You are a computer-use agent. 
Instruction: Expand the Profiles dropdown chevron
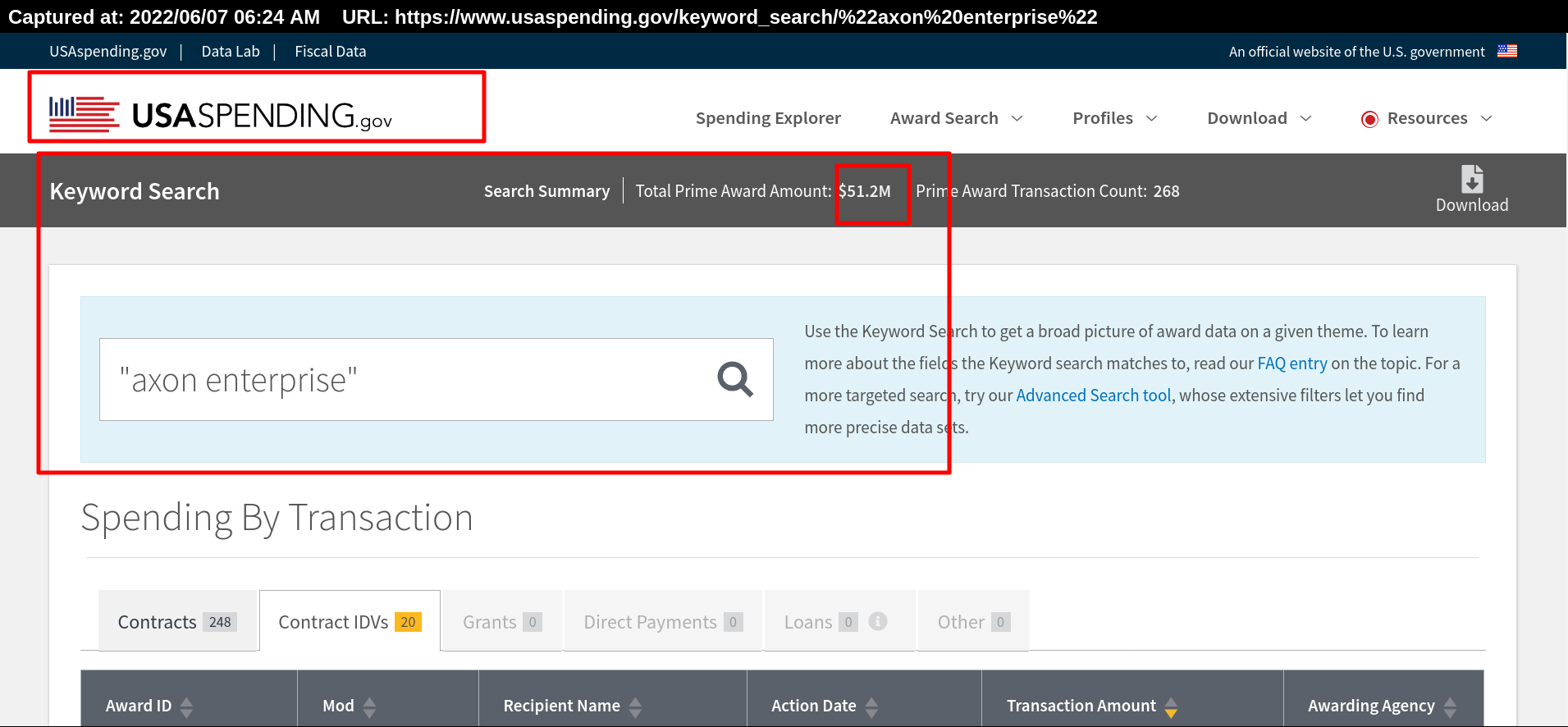pyautogui.click(x=1152, y=119)
